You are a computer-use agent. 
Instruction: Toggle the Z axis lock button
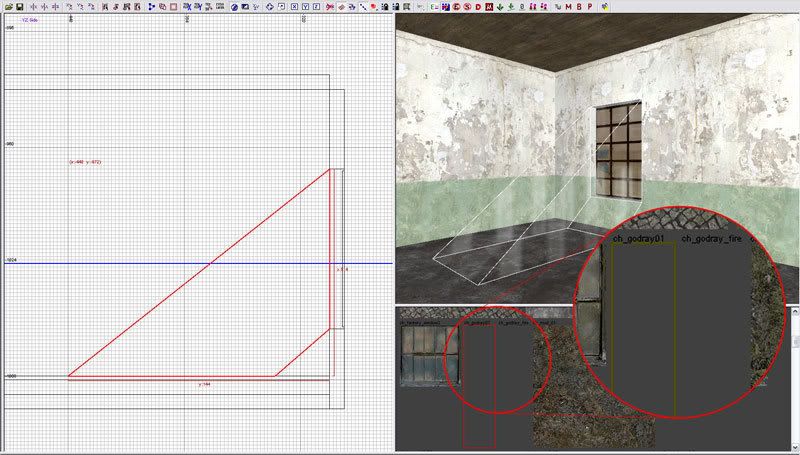316,7
